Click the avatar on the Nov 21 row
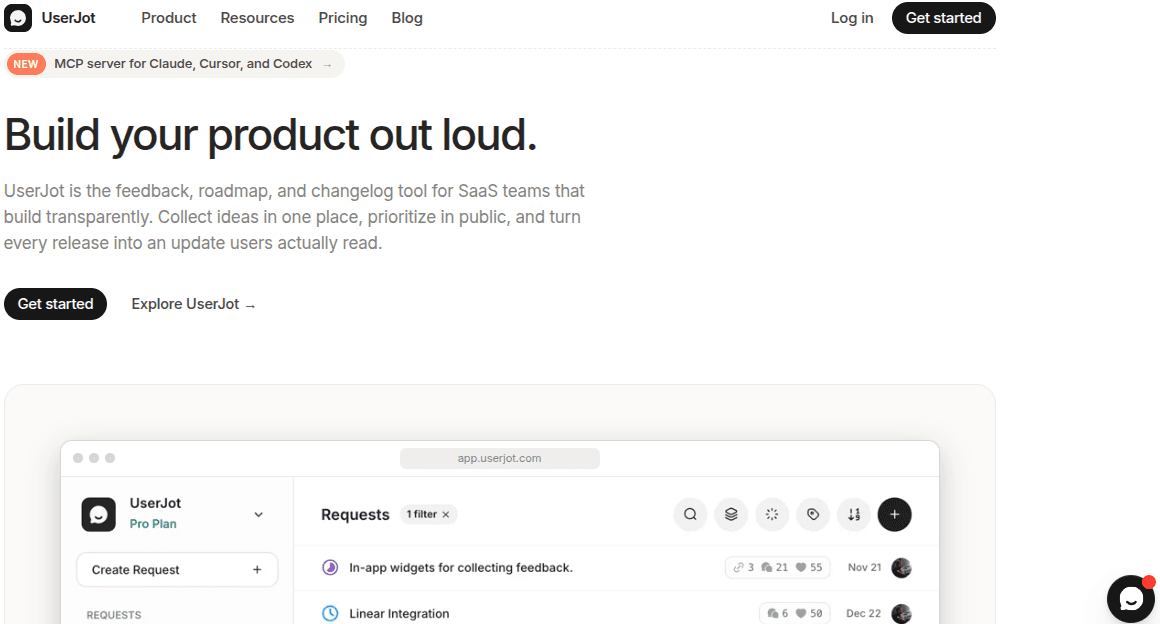Image resolution: width=1160 pixels, height=624 pixels. [901, 568]
